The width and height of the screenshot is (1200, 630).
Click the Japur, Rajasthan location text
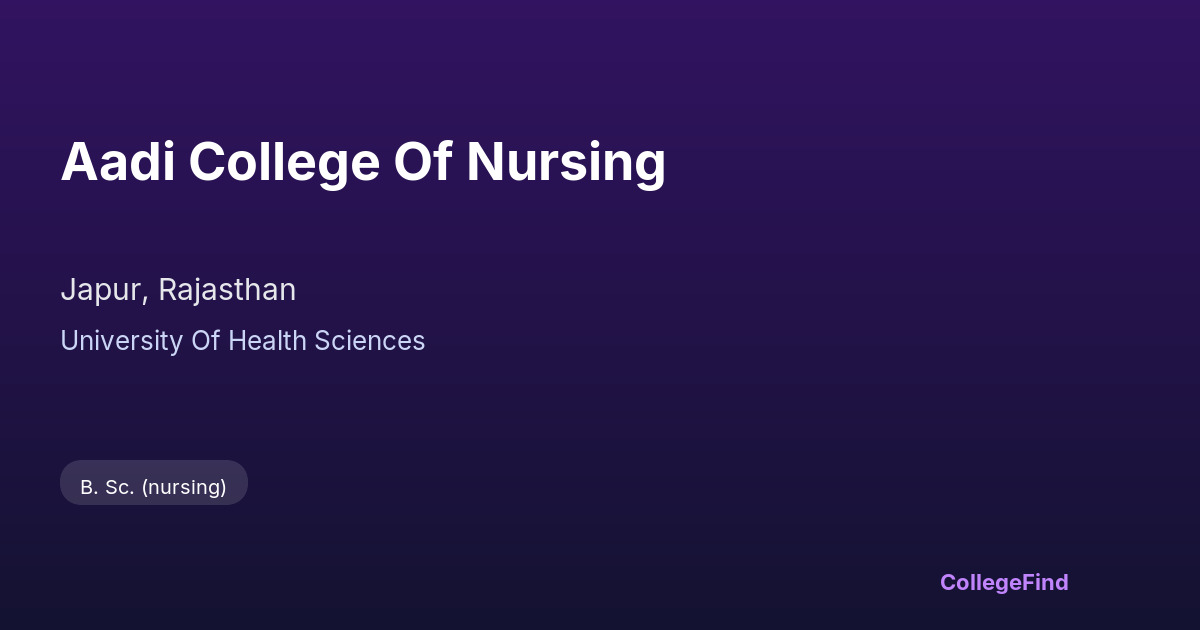point(178,290)
